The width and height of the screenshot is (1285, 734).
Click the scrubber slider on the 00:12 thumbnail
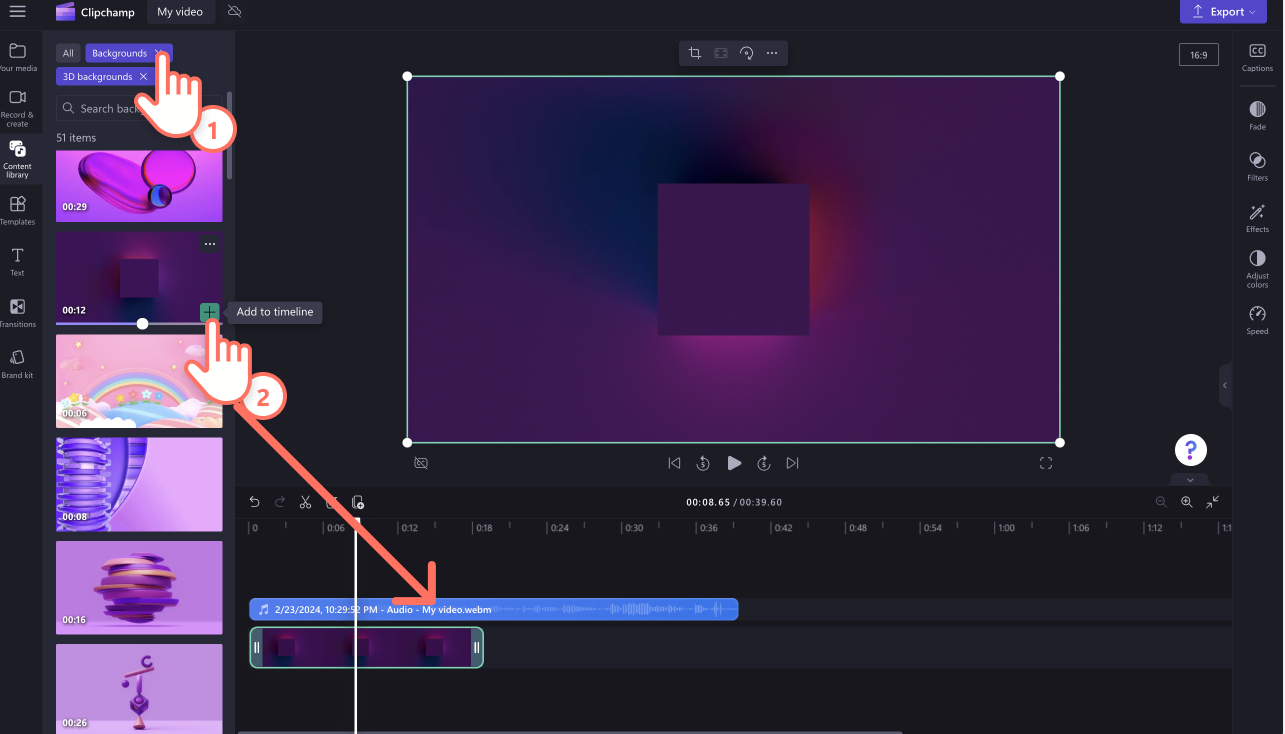(143, 323)
